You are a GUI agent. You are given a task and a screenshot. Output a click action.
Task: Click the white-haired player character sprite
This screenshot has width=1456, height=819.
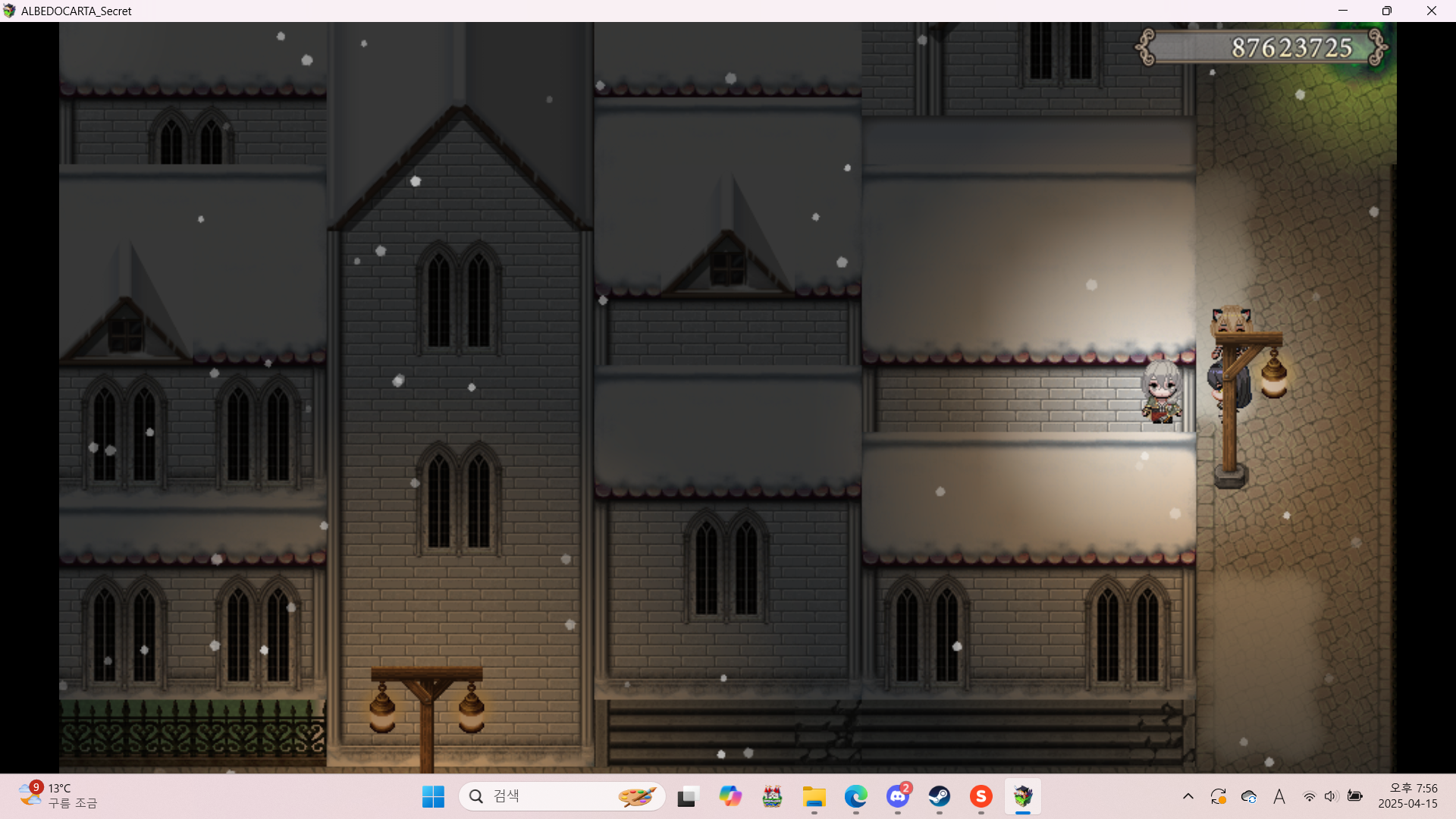tap(1162, 391)
